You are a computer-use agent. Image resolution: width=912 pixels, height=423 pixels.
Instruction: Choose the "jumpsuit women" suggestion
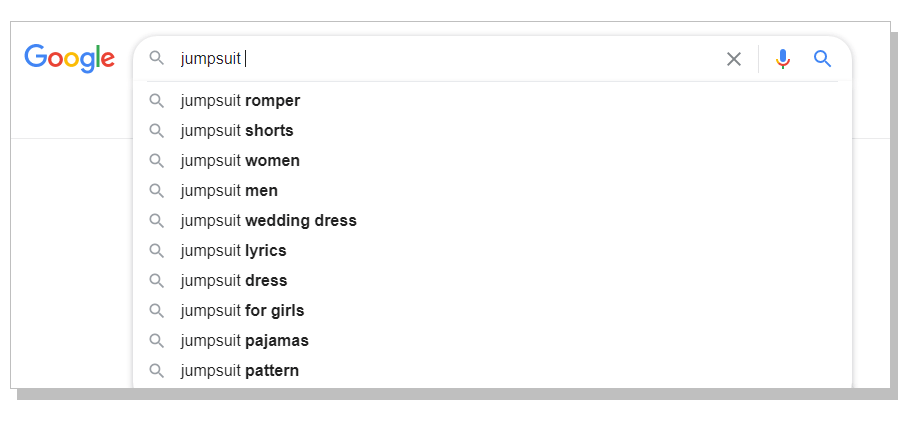[240, 161]
